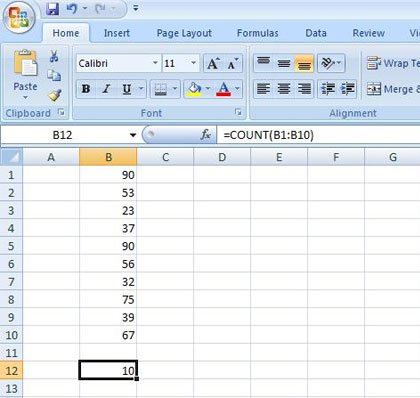The height and width of the screenshot is (398, 420).
Task: Align text left in the cell
Action: point(264,89)
